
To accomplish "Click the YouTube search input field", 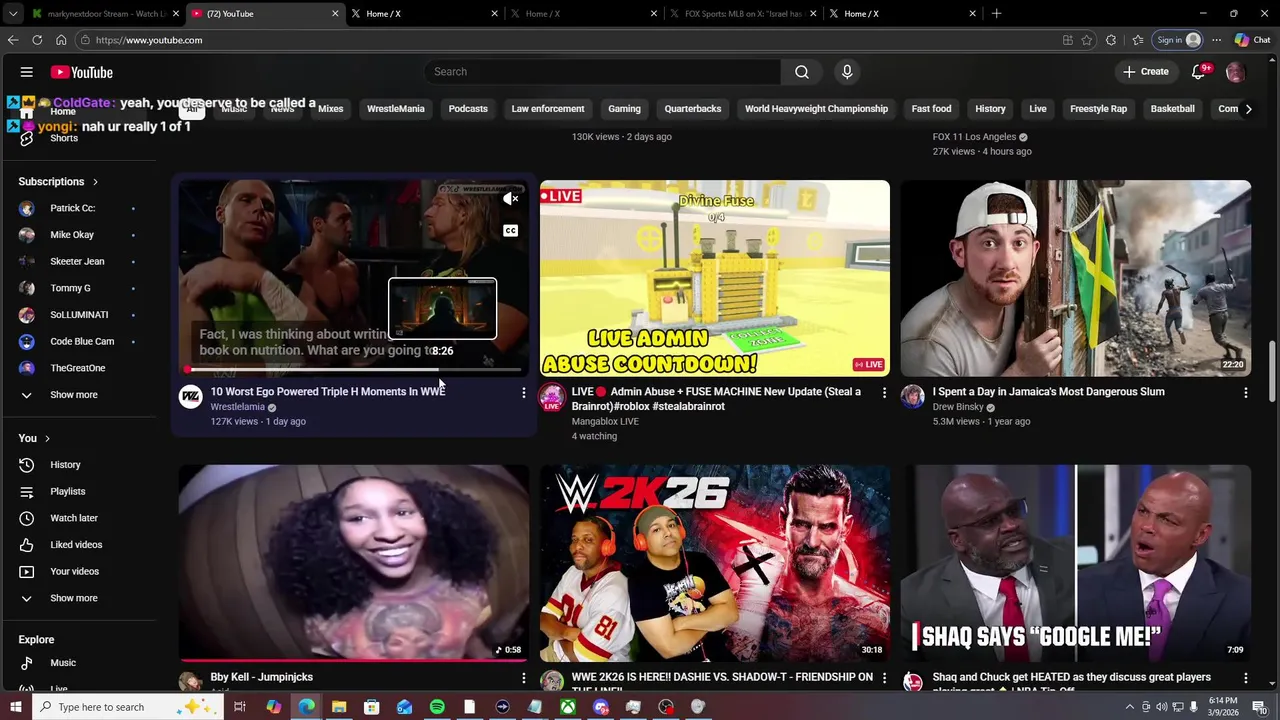I will pos(603,72).
